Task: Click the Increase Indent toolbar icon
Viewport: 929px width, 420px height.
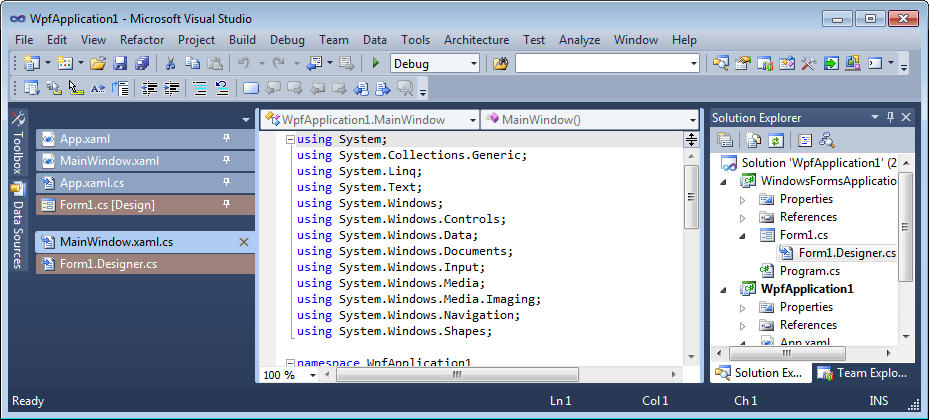Action: click(171, 88)
